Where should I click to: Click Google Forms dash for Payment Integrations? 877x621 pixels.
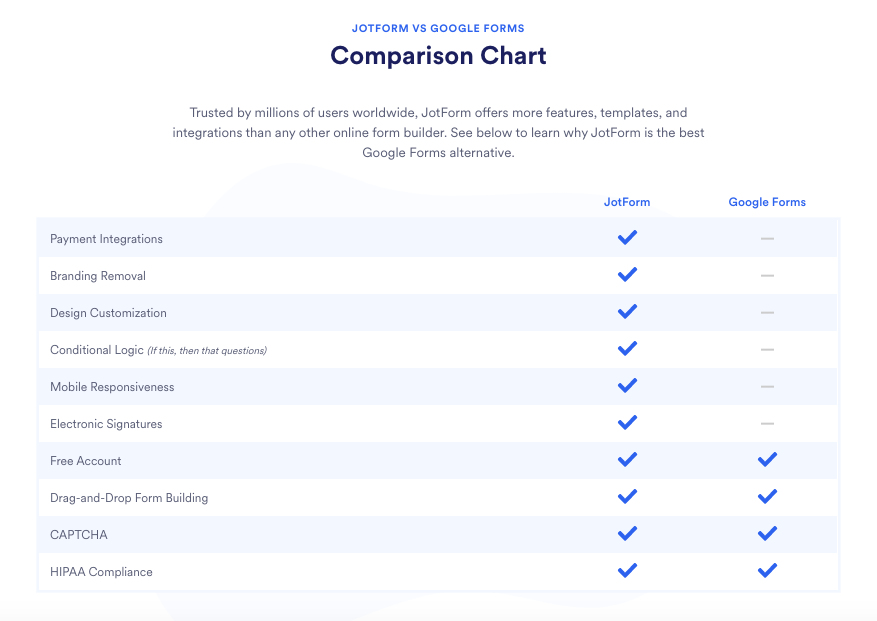[767, 239]
